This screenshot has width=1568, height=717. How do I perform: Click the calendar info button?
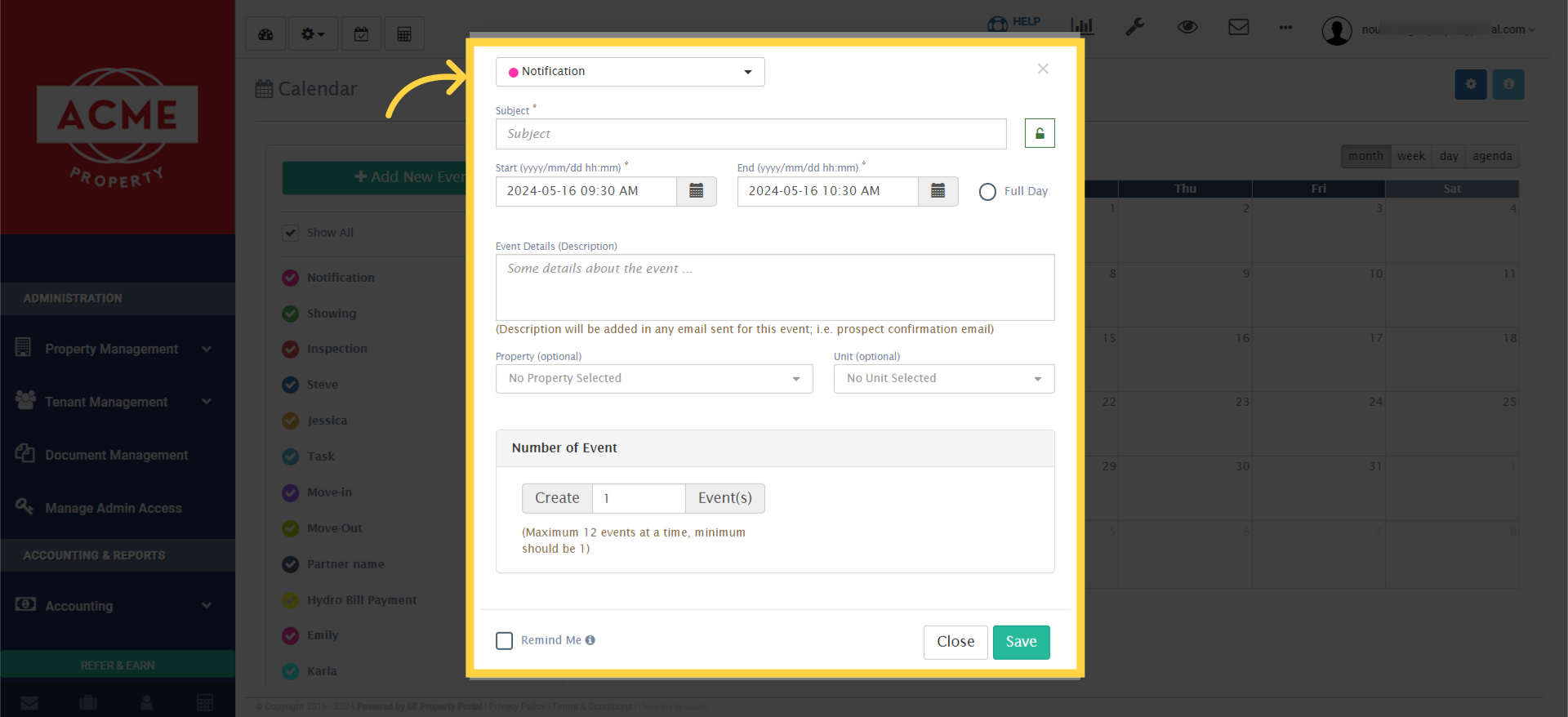pos(1508,84)
